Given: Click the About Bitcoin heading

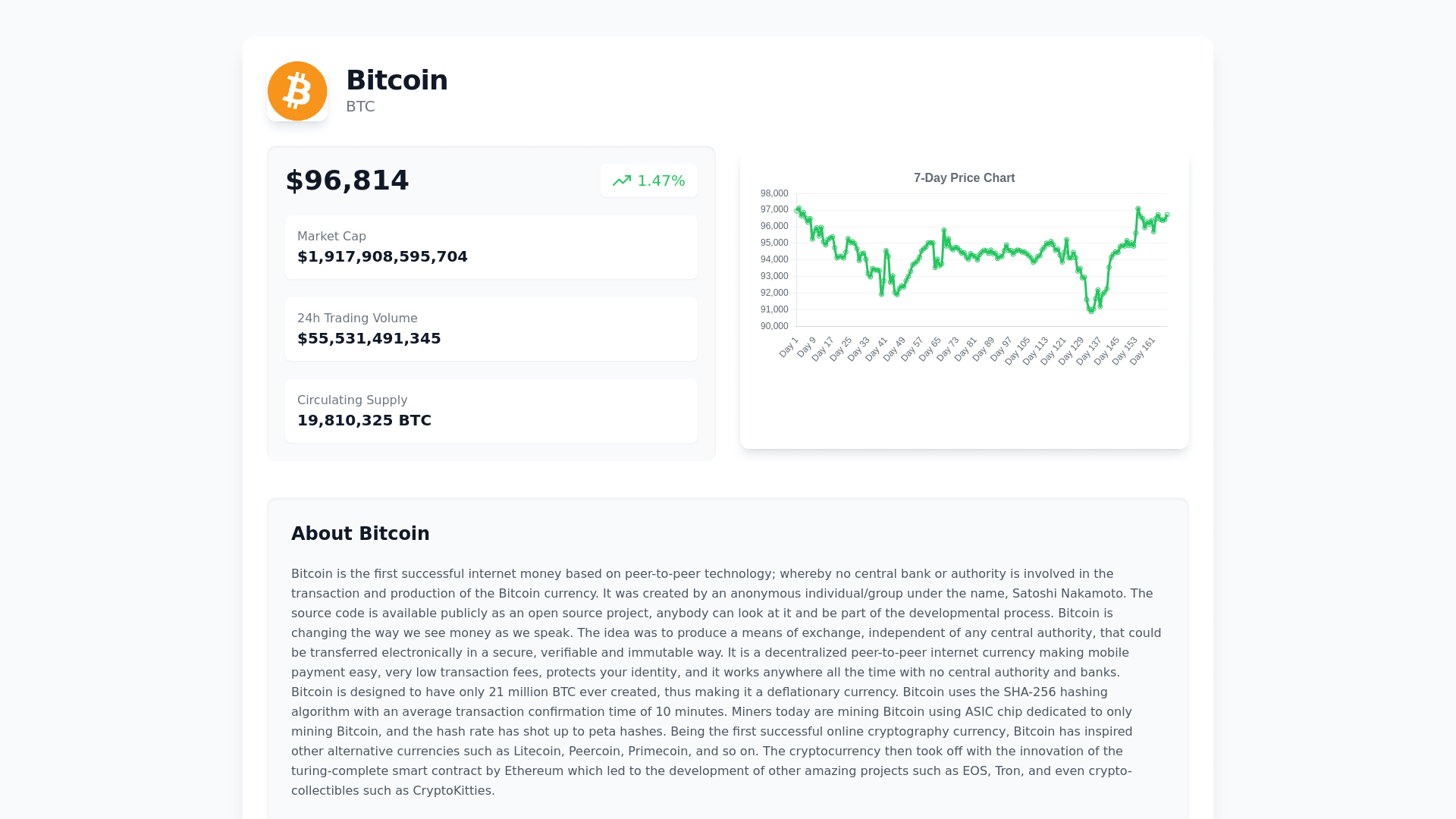Looking at the screenshot, I should coord(360,534).
